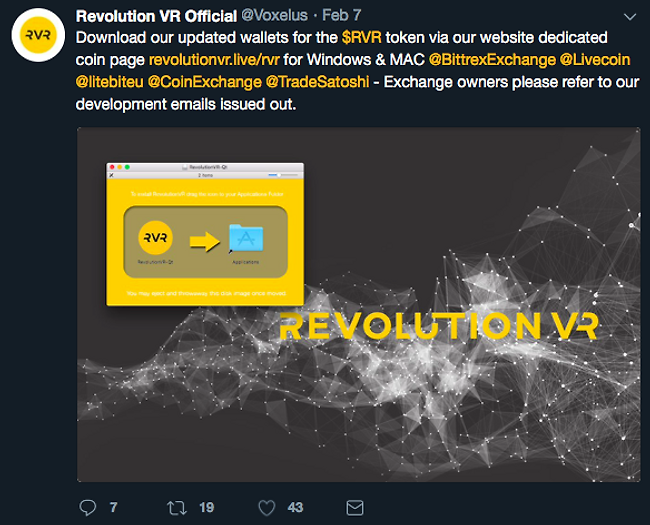
Task: Click the reply speech bubble icon
Action: pyautogui.click(x=87, y=508)
